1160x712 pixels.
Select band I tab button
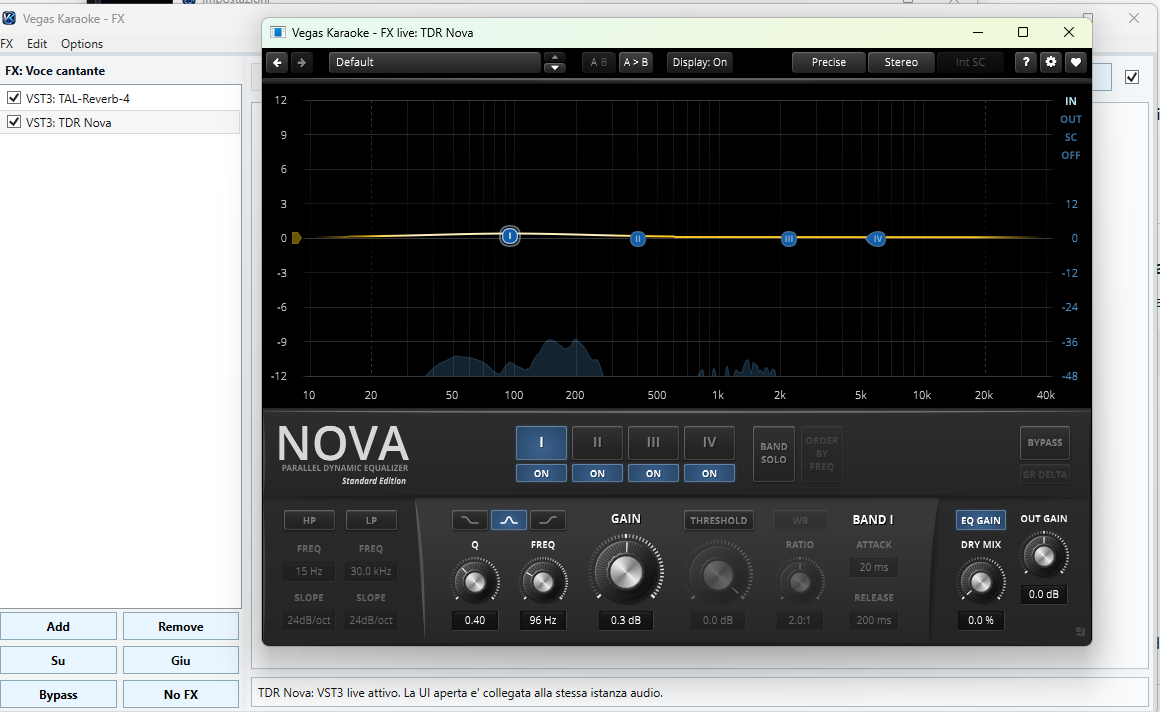(x=542, y=443)
